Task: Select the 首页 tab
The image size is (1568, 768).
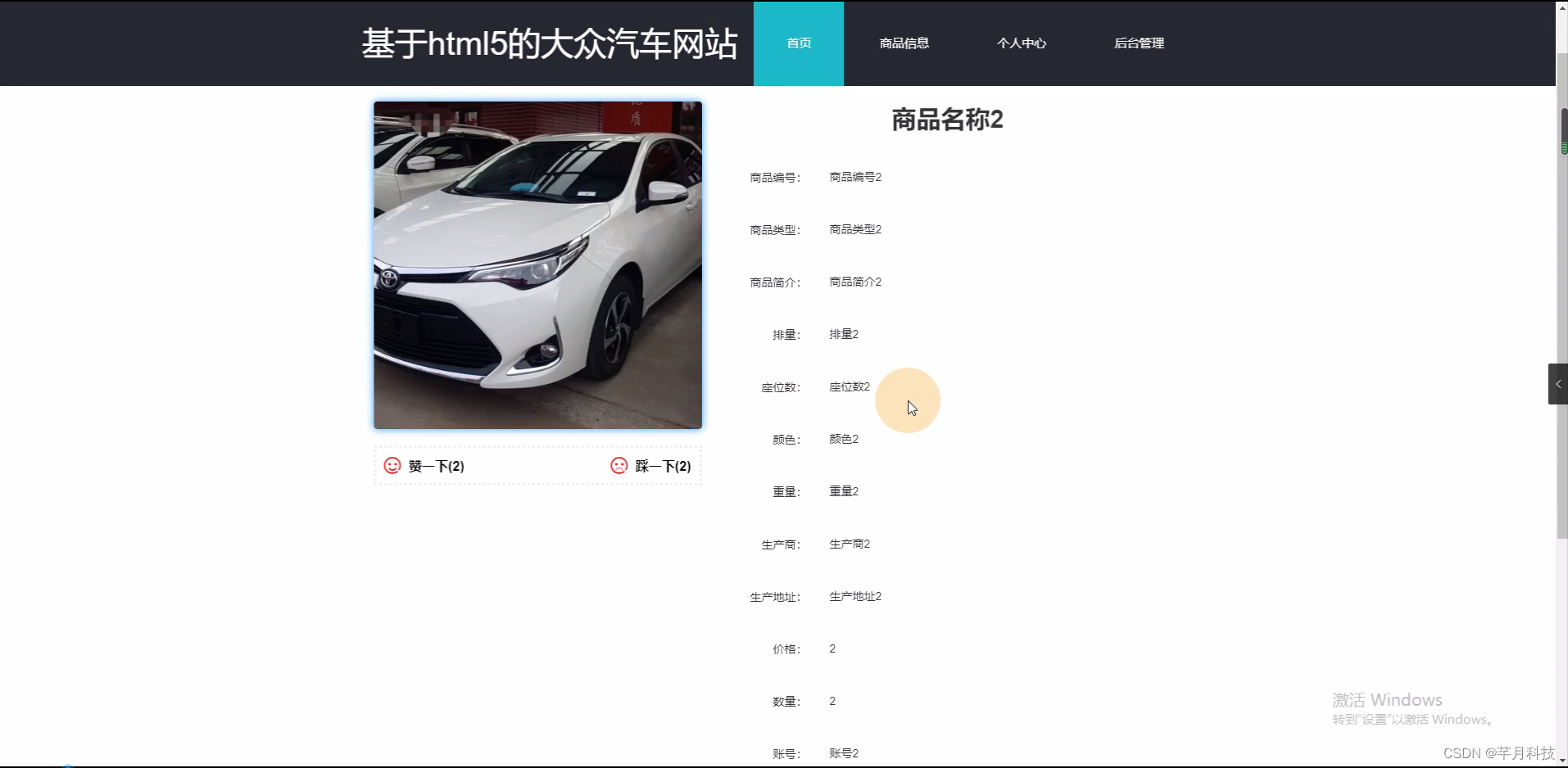Action: click(x=798, y=43)
